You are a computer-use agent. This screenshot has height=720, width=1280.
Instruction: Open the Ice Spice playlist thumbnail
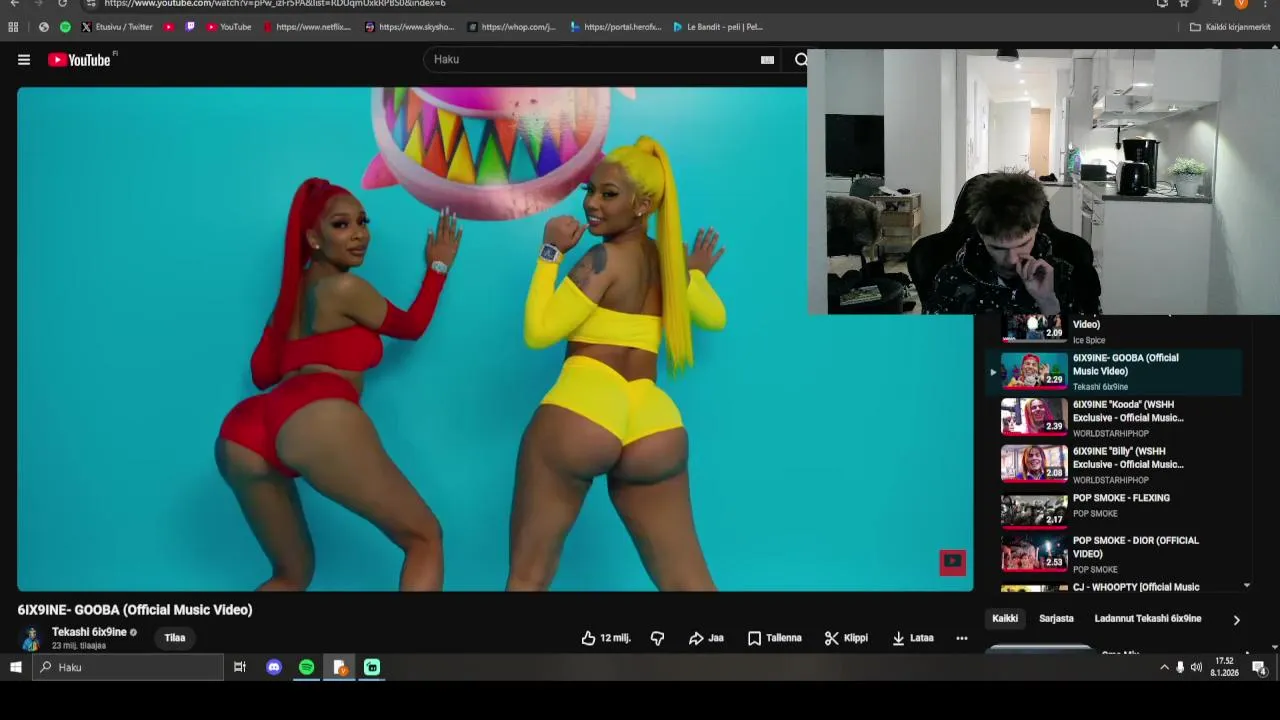click(1034, 328)
